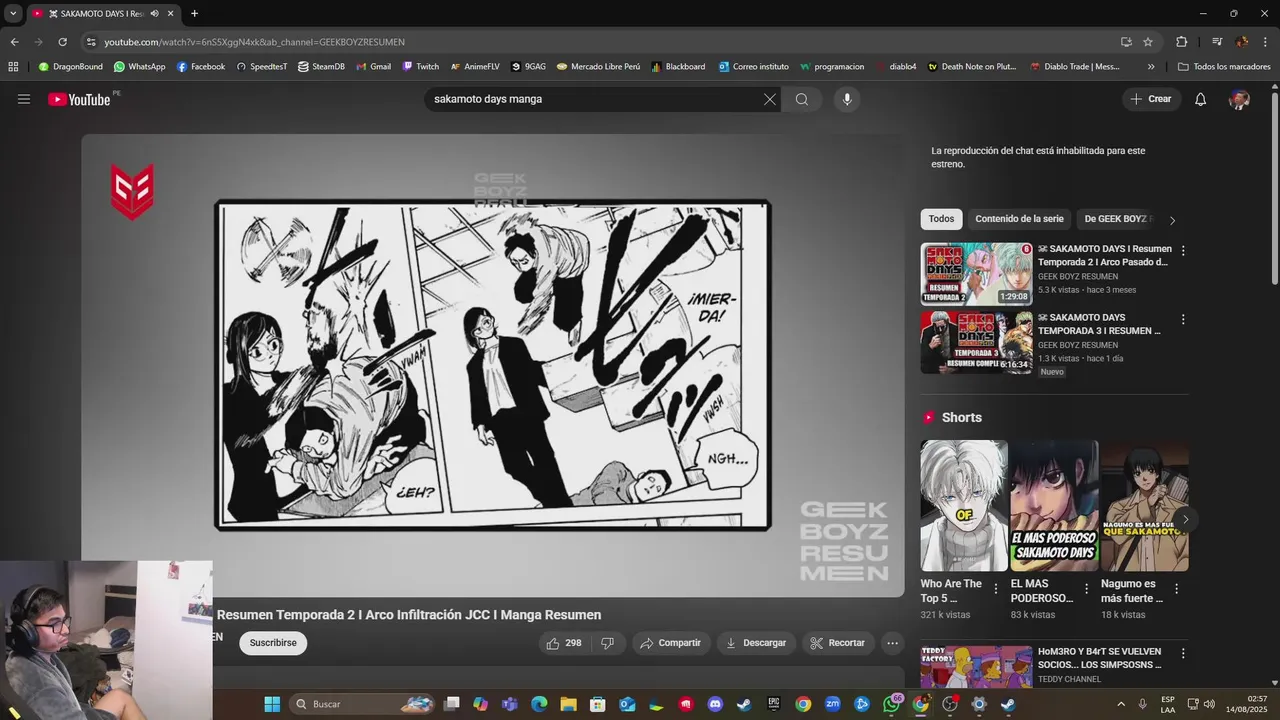Screen dimensions: 1280x720
Task: Open volume control in system tray
Action: [1209, 704]
